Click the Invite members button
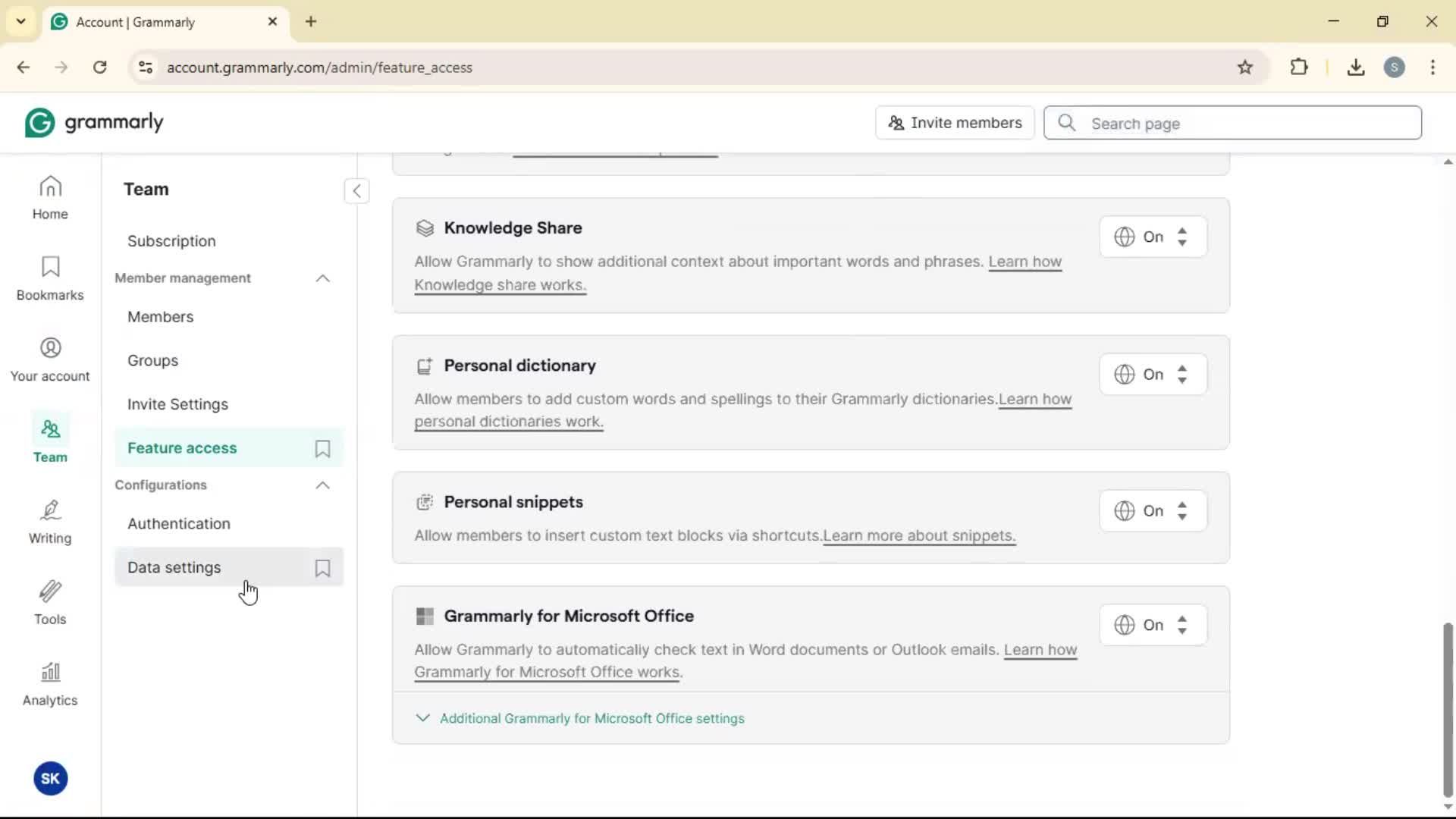Image resolution: width=1456 pixels, height=819 pixels. [x=955, y=123]
